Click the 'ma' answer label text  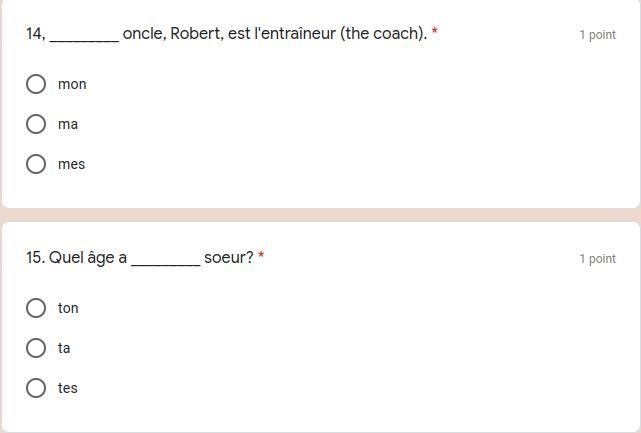pyautogui.click(x=68, y=124)
